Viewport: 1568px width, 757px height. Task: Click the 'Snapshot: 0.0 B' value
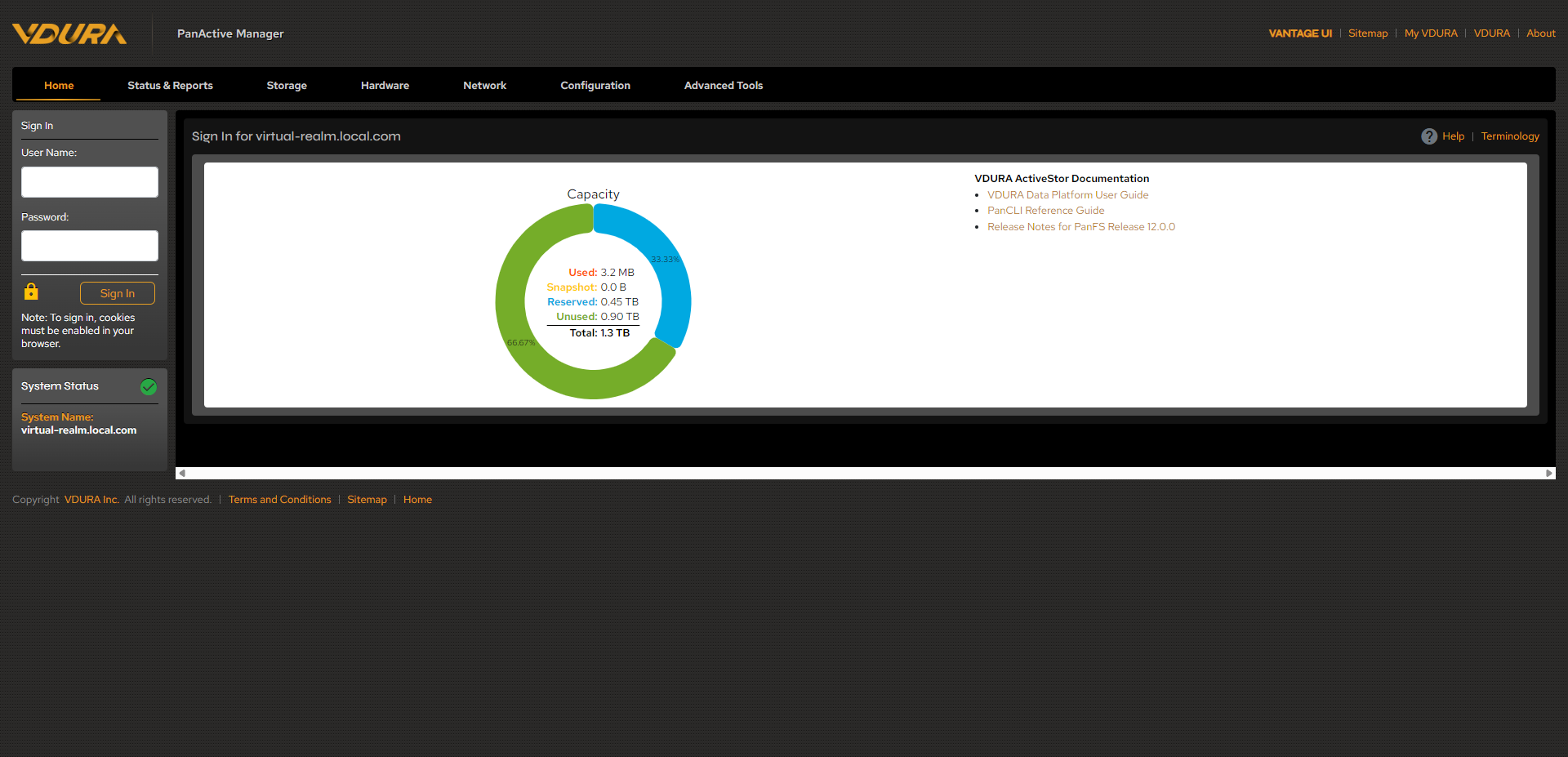click(x=586, y=287)
